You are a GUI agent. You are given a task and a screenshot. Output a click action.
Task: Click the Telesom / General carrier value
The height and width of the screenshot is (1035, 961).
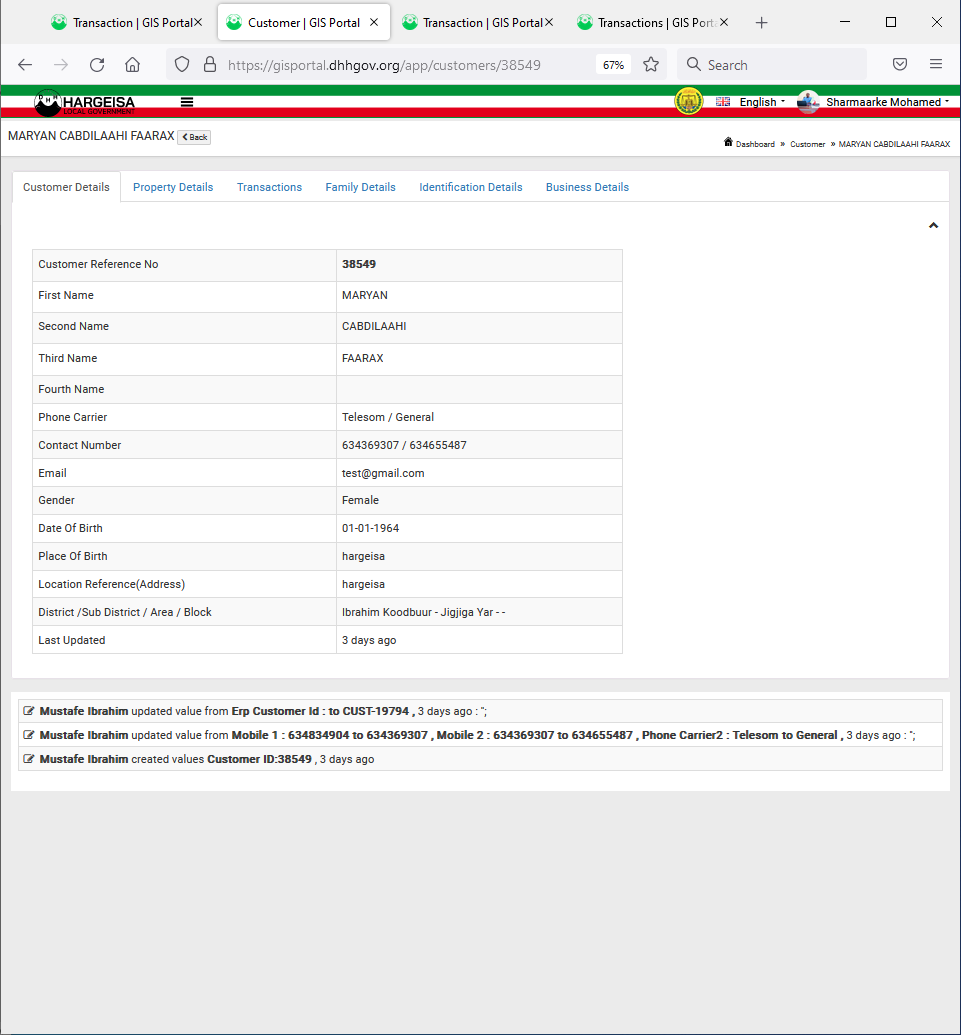pos(387,417)
